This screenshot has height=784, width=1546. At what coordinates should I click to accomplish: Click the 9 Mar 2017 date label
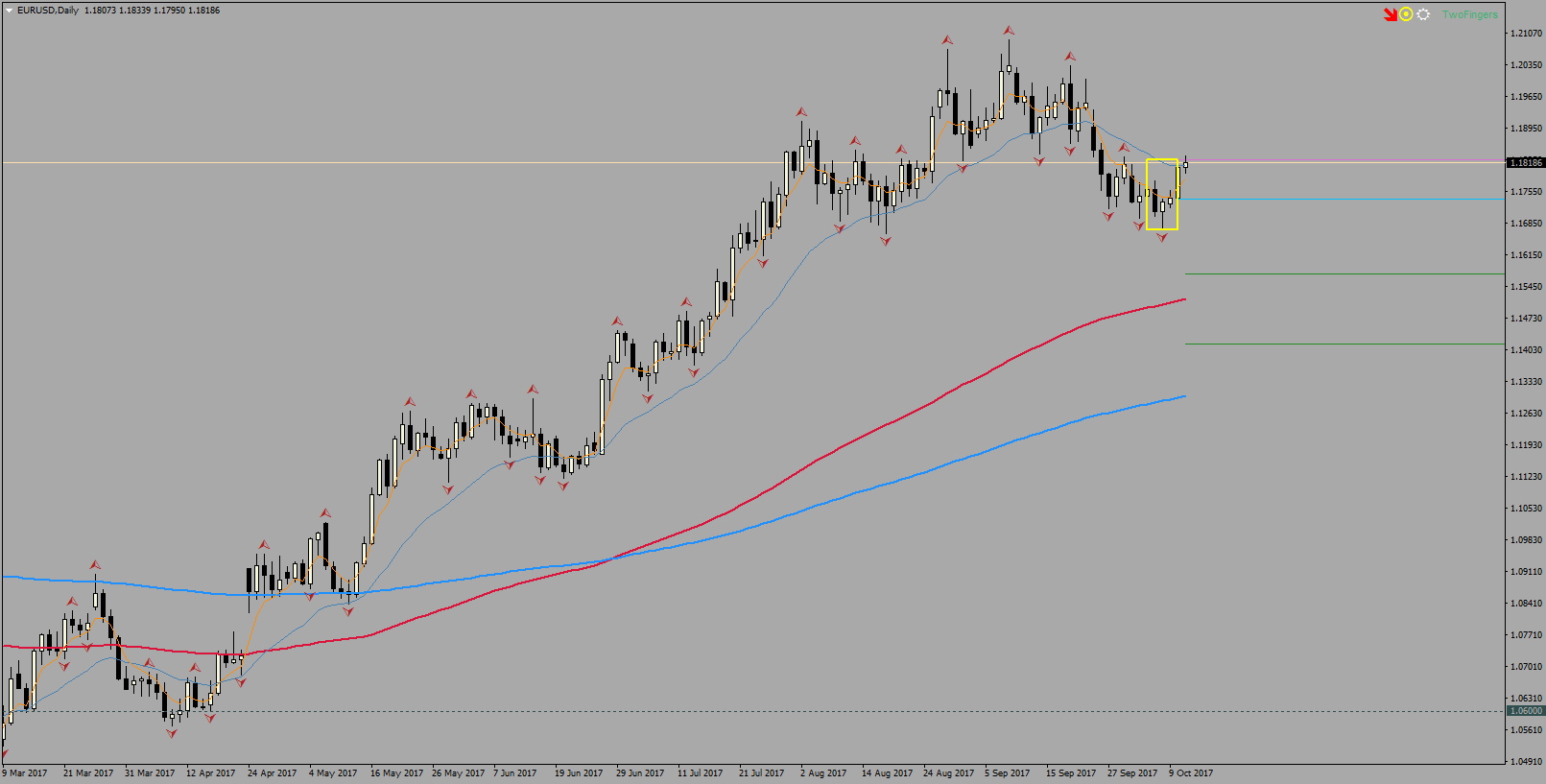(x=25, y=773)
